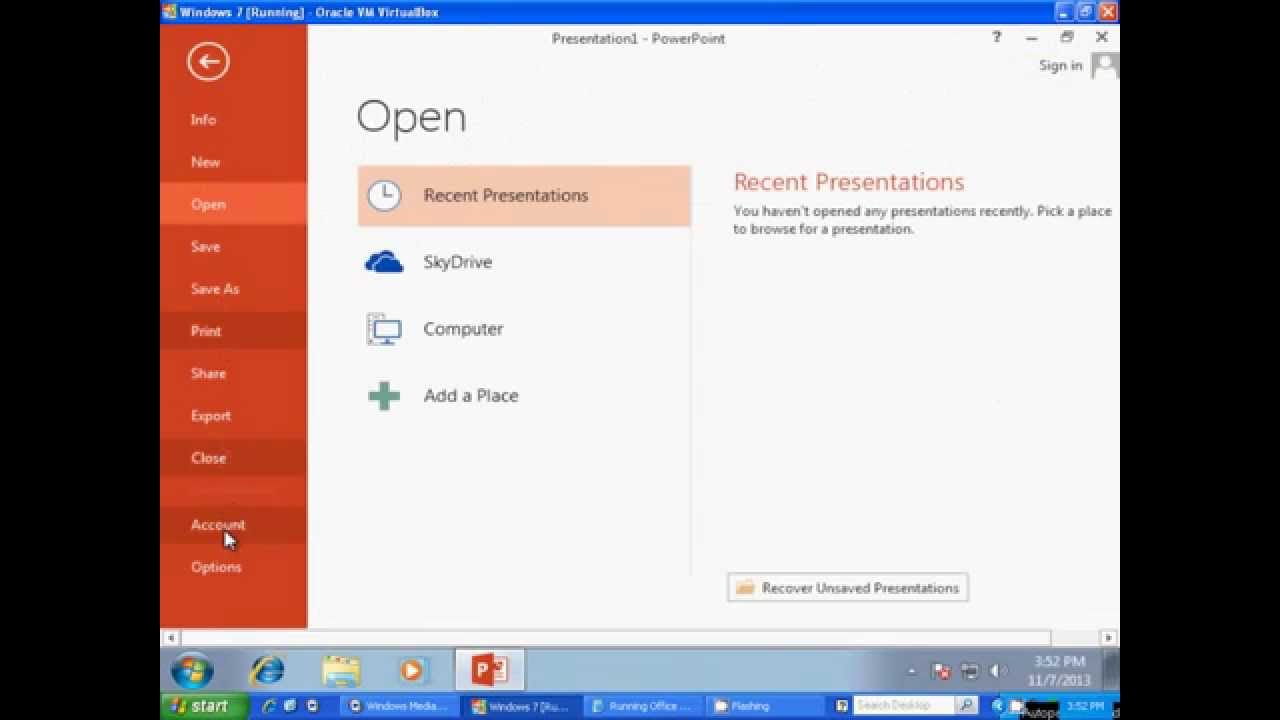Select the Add a Place label text
Image resolution: width=1280 pixels, height=720 pixels.
471,396
